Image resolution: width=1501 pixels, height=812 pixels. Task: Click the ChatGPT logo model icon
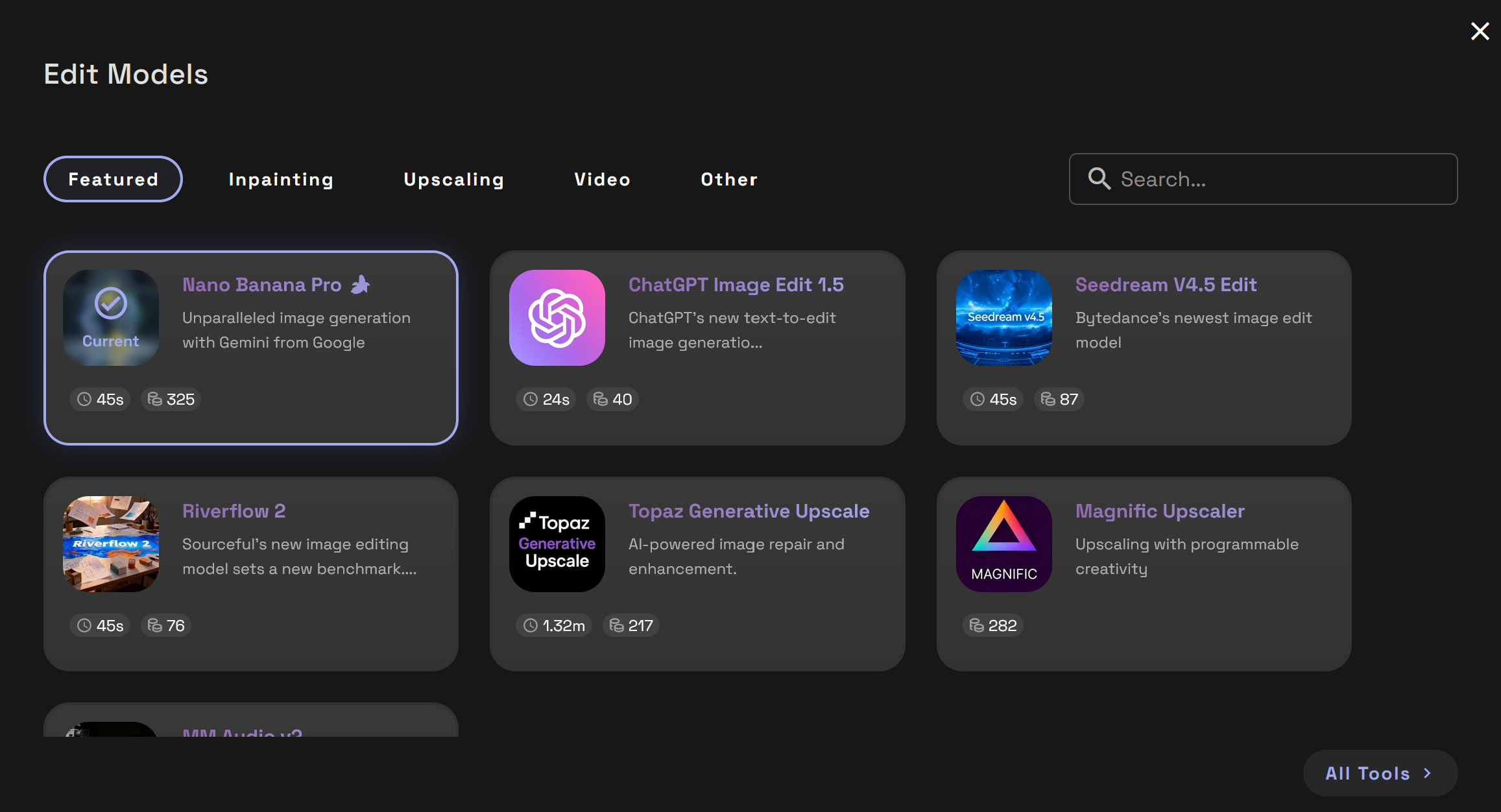(557, 318)
